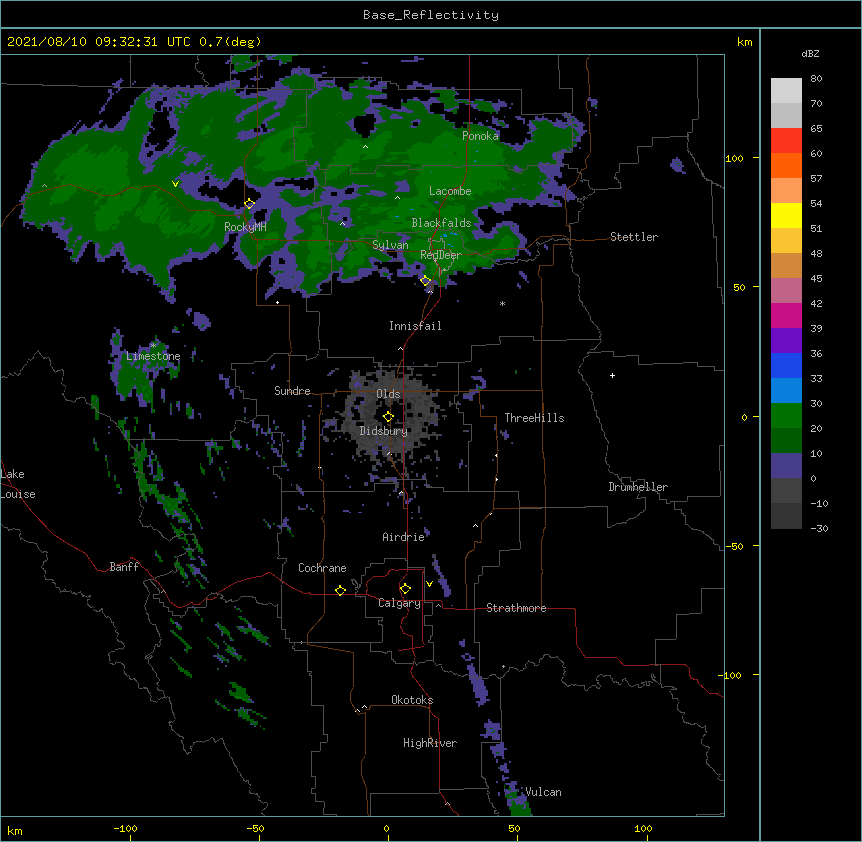Click radar site diamond marker below Olds

coord(388,417)
